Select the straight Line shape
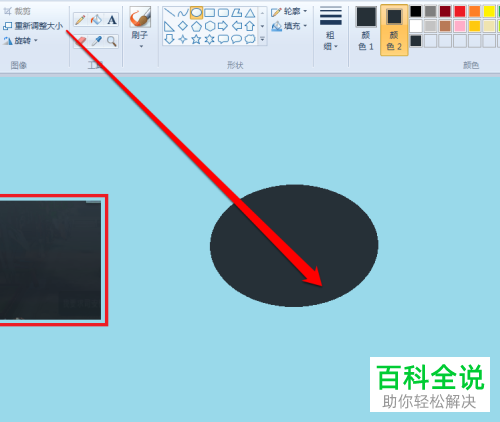This screenshot has width=500, height=422. coord(169,13)
